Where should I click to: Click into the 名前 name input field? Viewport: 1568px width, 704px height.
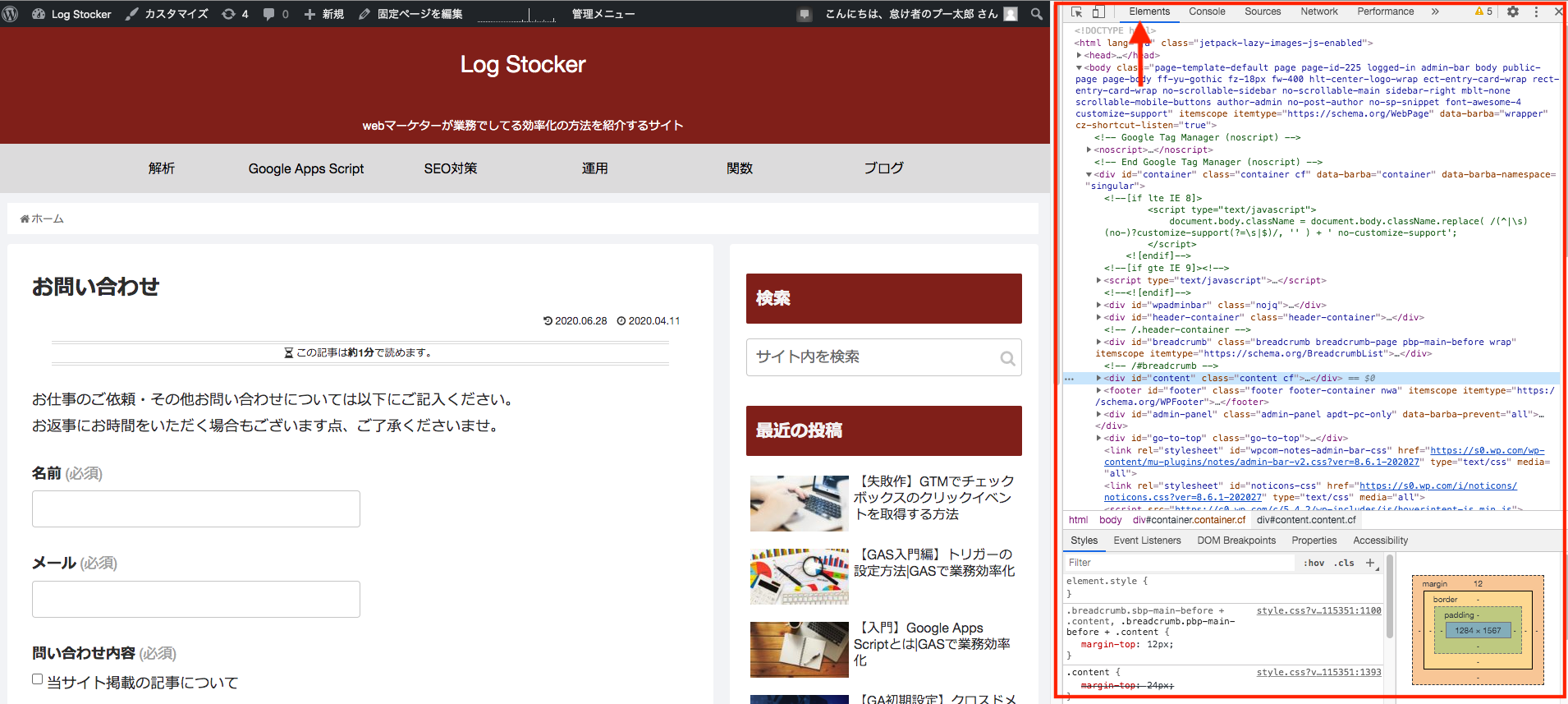pyautogui.click(x=196, y=509)
